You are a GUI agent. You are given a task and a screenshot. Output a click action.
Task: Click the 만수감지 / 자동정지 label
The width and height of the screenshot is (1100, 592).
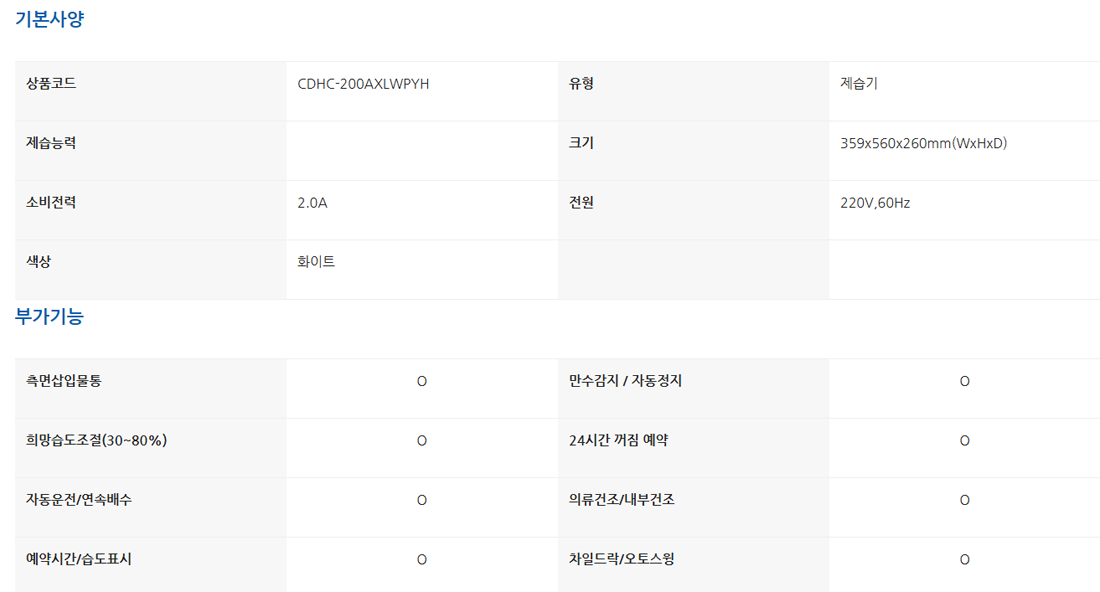click(626, 381)
